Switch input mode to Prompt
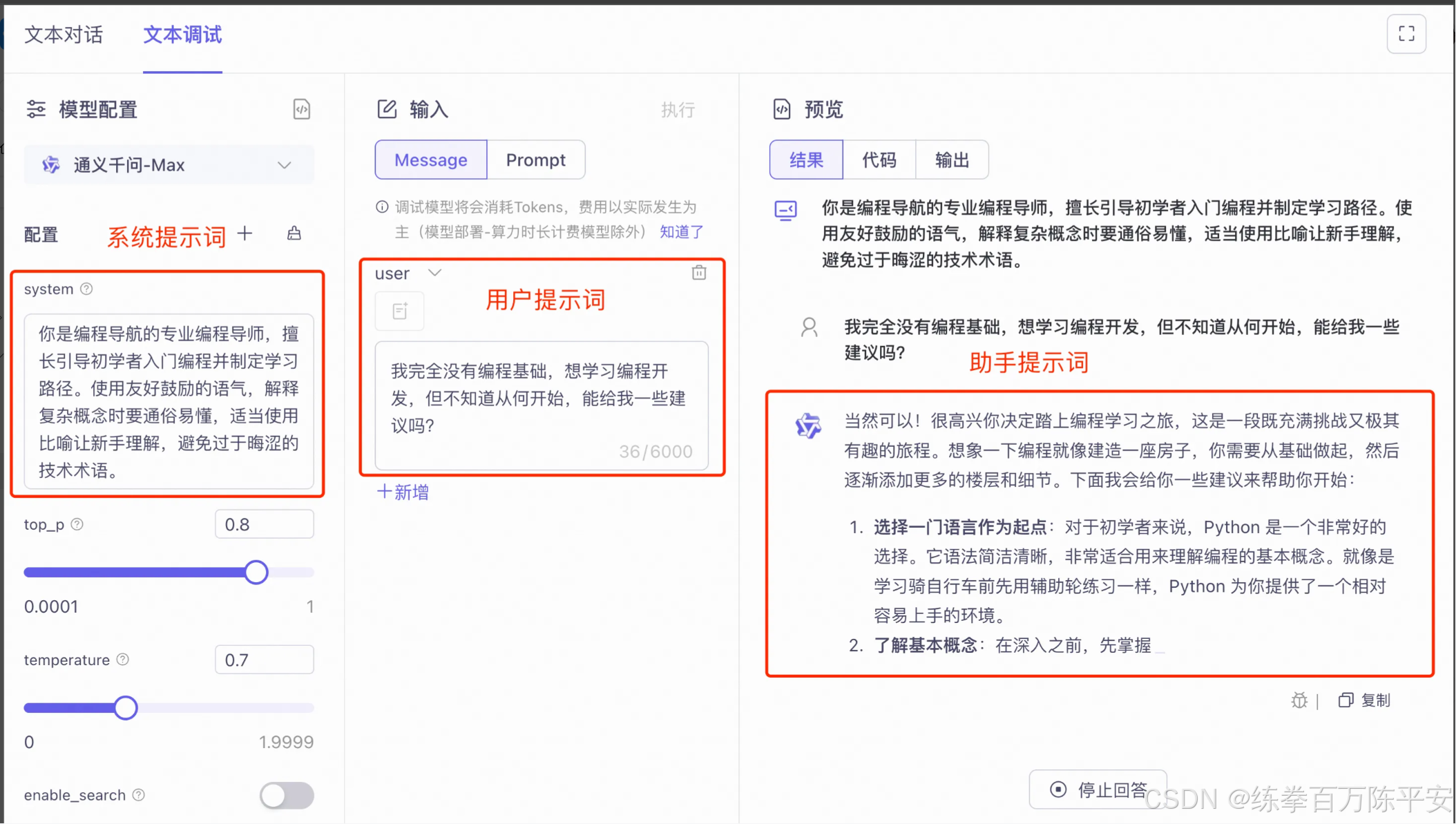 (x=535, y=160)
